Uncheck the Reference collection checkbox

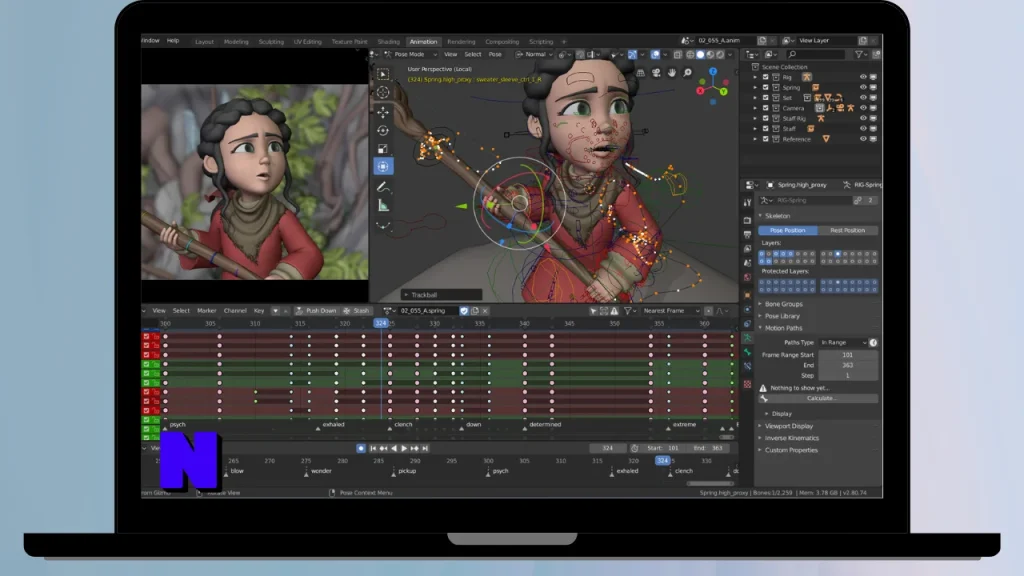coord(765,139)
